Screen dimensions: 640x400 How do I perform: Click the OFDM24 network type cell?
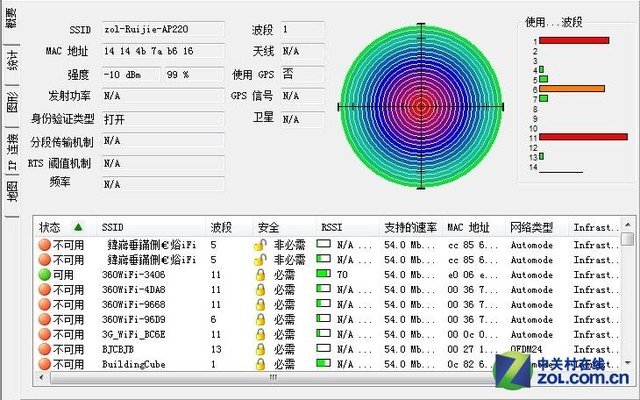(526, 349)
